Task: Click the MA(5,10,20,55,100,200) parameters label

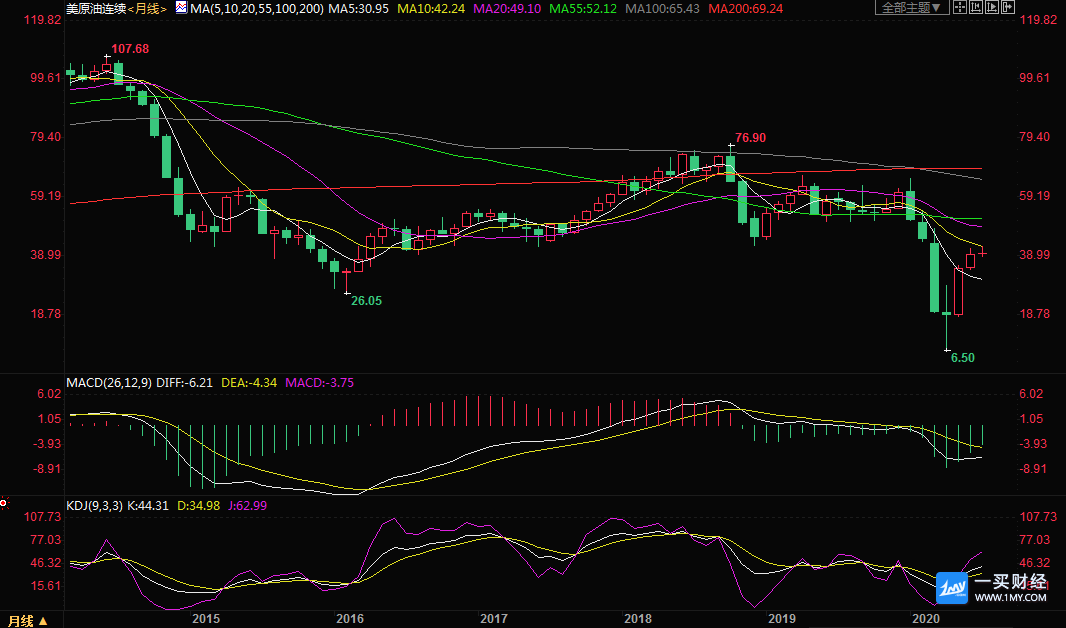Action: pyautogui.click(x=257, y=9)
